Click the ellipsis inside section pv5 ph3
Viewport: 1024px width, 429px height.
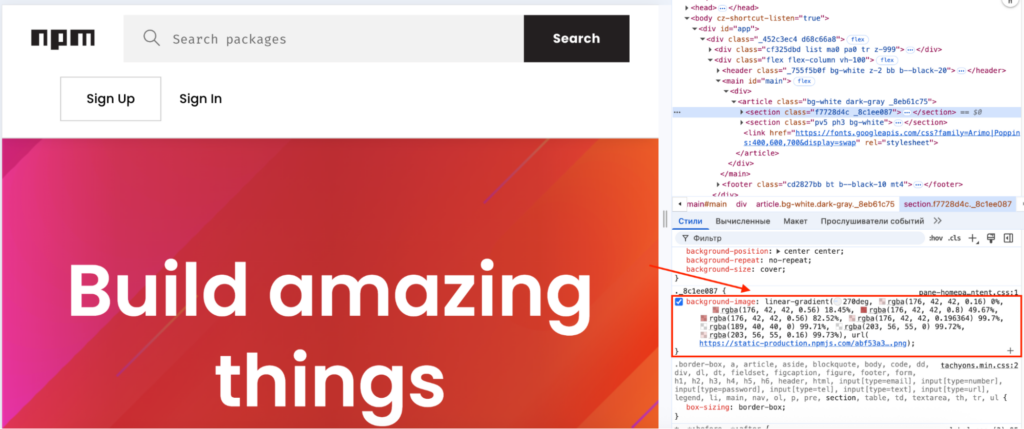click(x=899, y=123)
